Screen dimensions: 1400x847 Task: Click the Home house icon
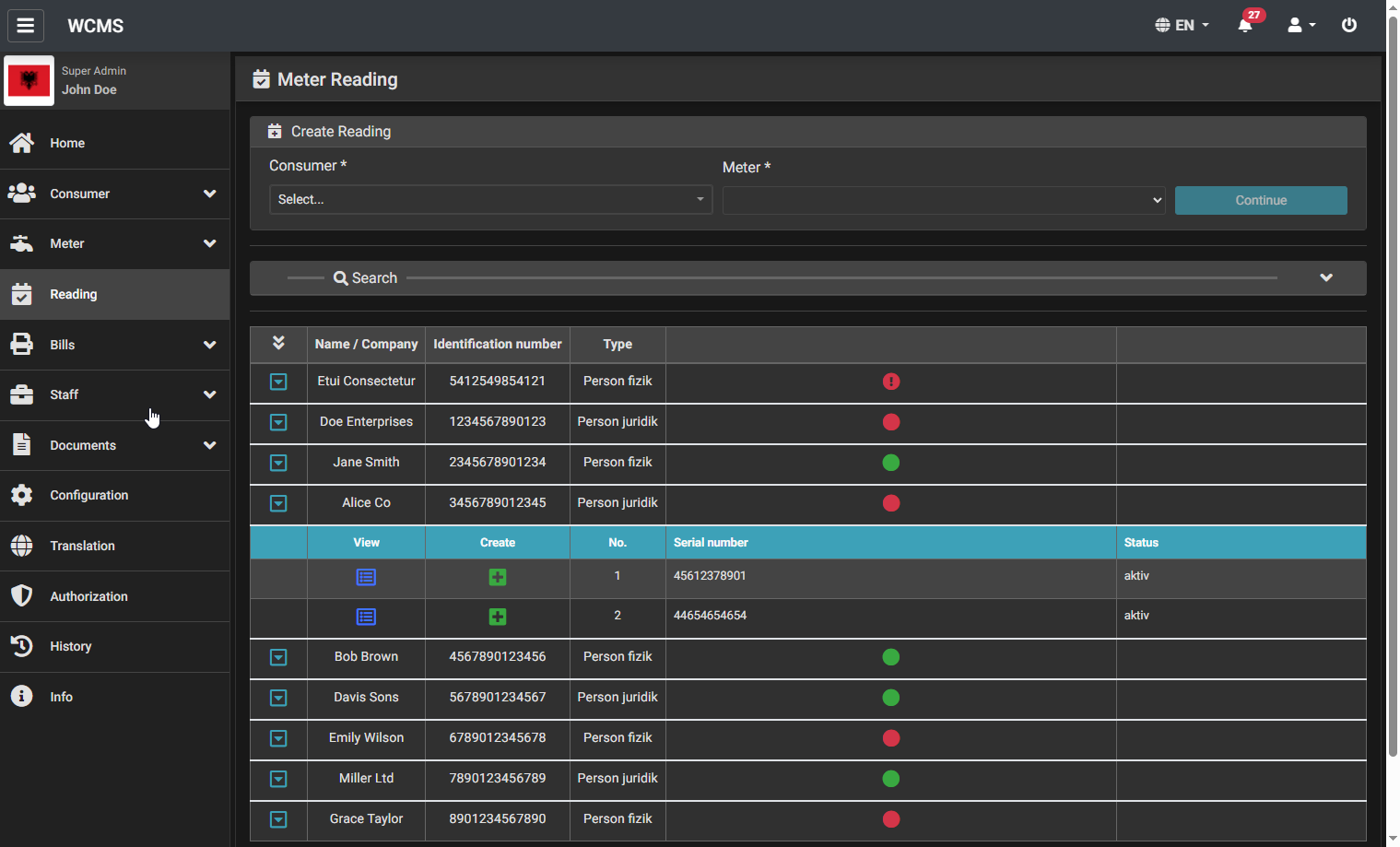[22, 143]
